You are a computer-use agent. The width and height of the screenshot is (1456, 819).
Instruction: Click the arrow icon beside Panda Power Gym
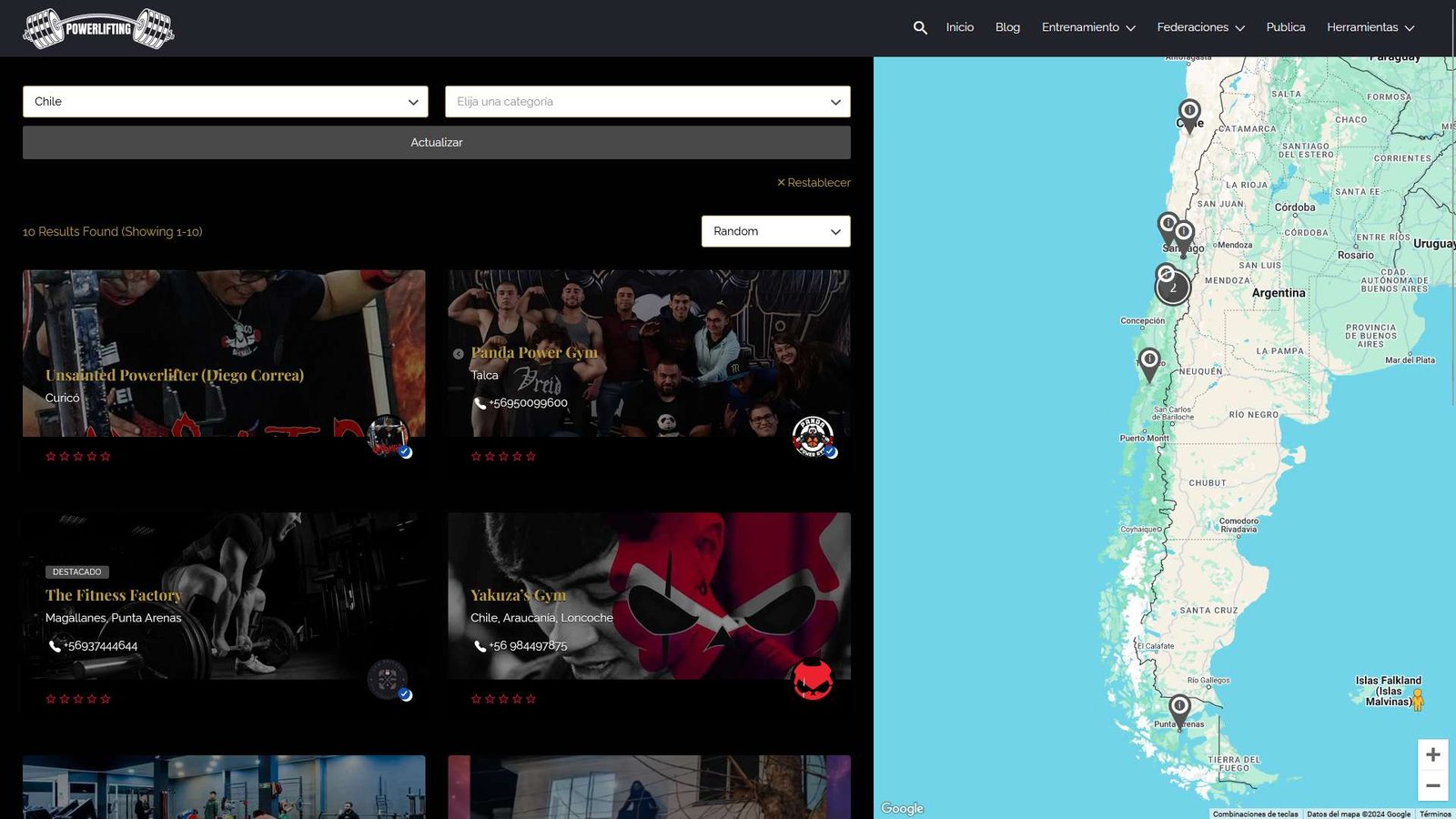click(459, 354)
